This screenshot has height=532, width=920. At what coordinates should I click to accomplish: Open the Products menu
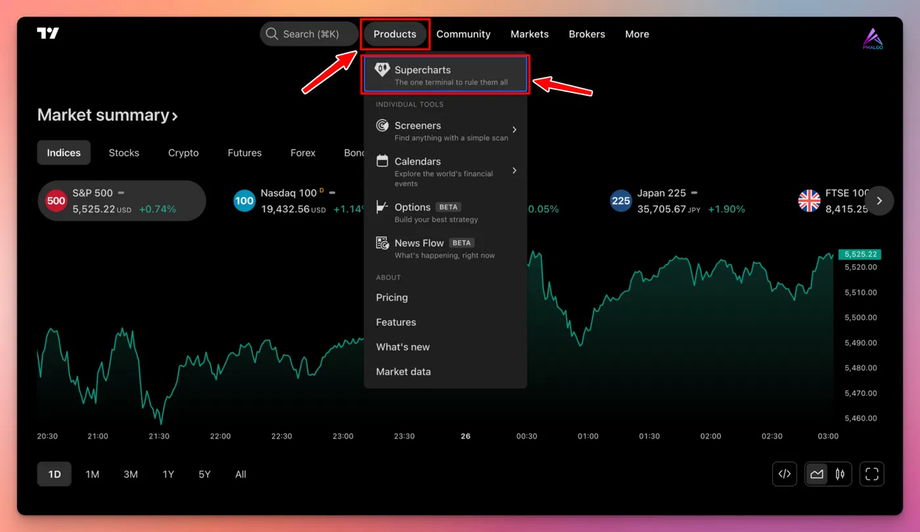pos(395,34)
